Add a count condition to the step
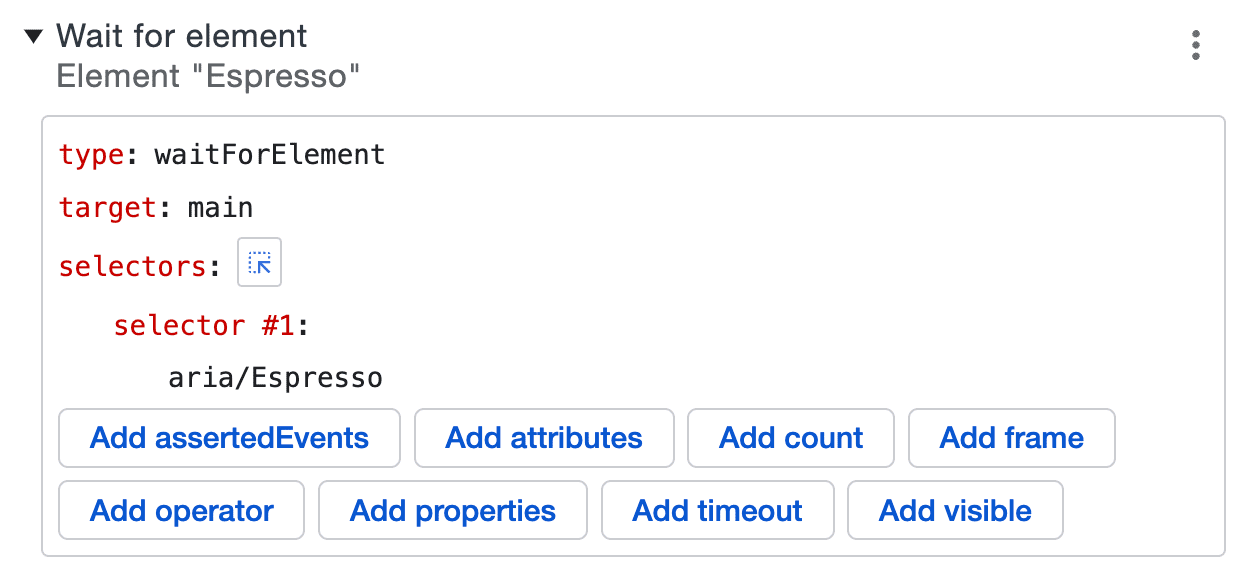Image resolution: width=1248 pixels, height=576 pixels. 790,438
